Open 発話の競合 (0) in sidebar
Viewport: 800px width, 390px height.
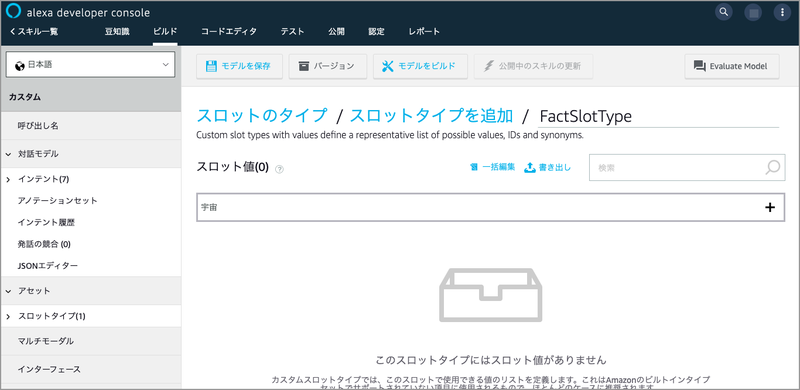[44, 244]
